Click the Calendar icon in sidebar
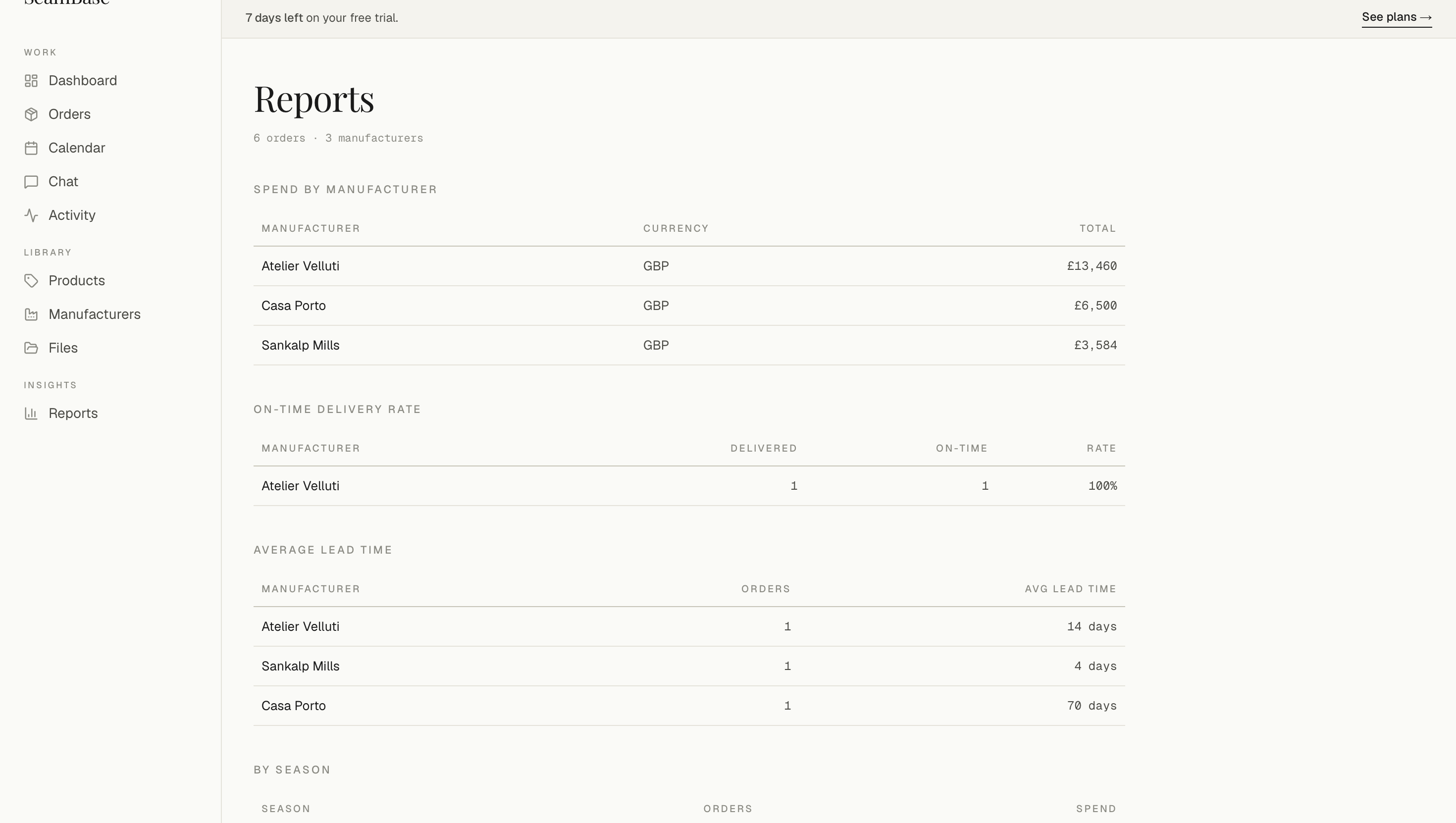 31,148
